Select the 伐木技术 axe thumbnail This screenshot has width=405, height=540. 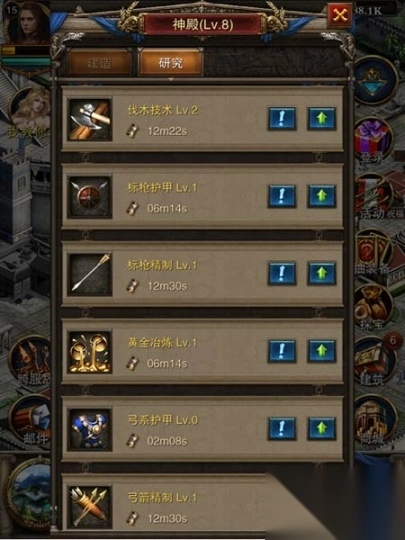coord(90,119)
